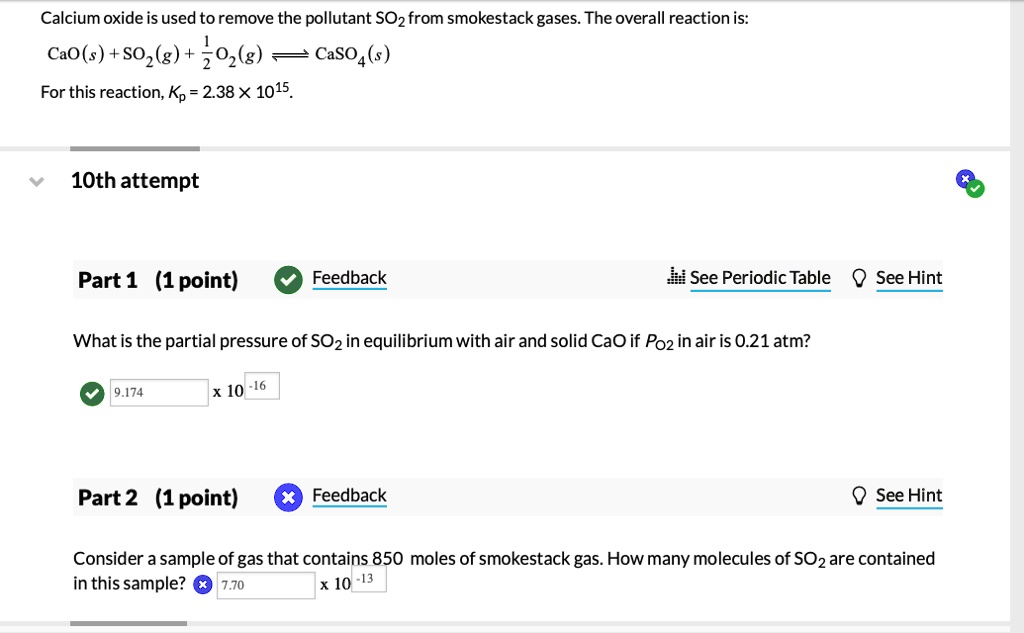Expand the Part 2 Feedback details
This screenshot has height=633, width=1024.
point(349,495)
